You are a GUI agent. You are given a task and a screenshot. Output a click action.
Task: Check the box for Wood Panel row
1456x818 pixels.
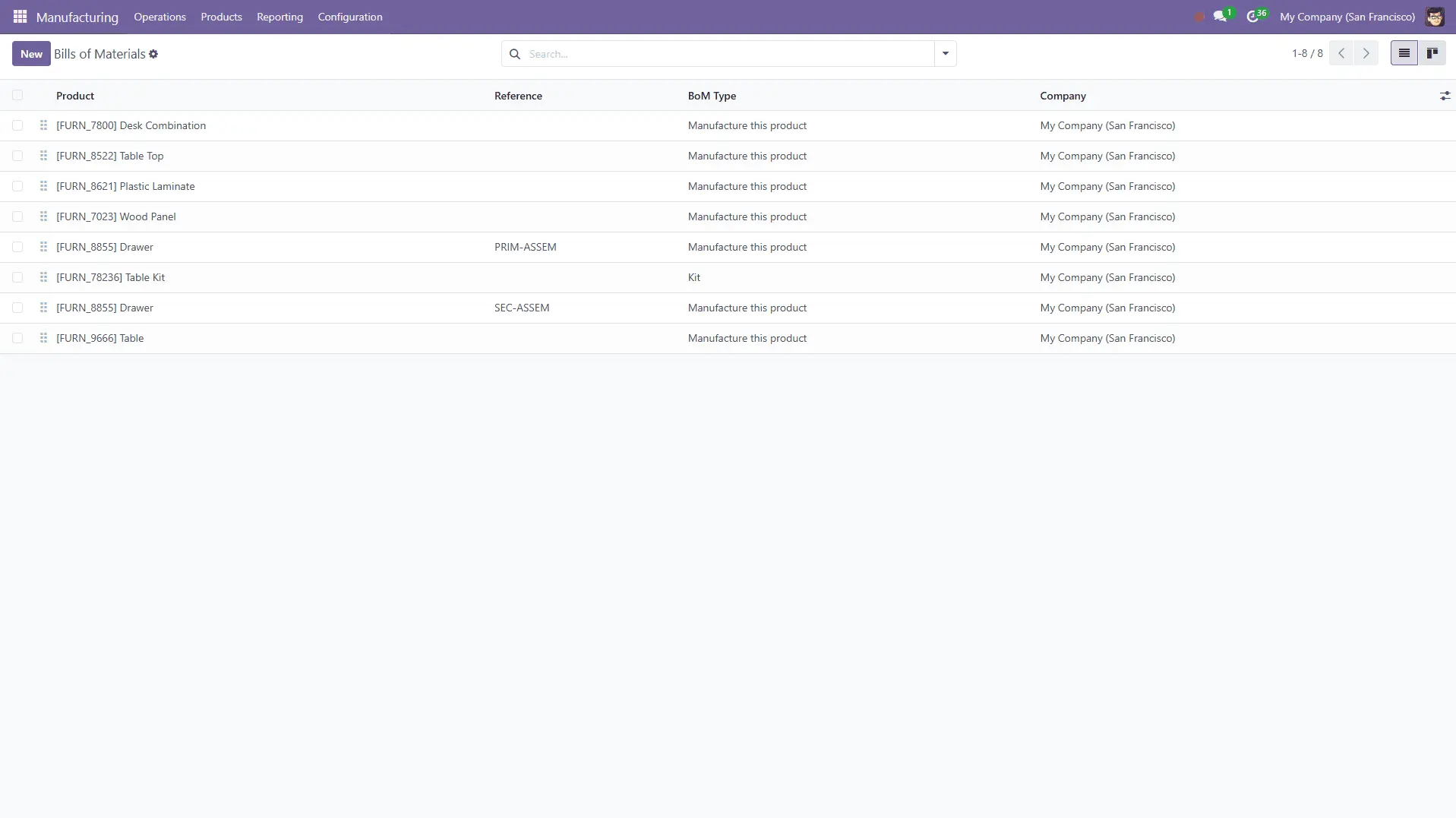pos(17,216)
